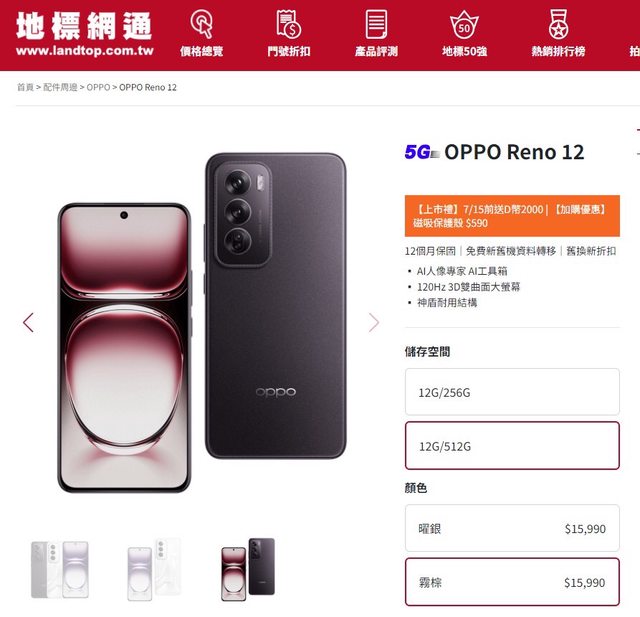Screen dimensions: 640x617
Task: Show next product image arrow
Action: coord(373,322)
